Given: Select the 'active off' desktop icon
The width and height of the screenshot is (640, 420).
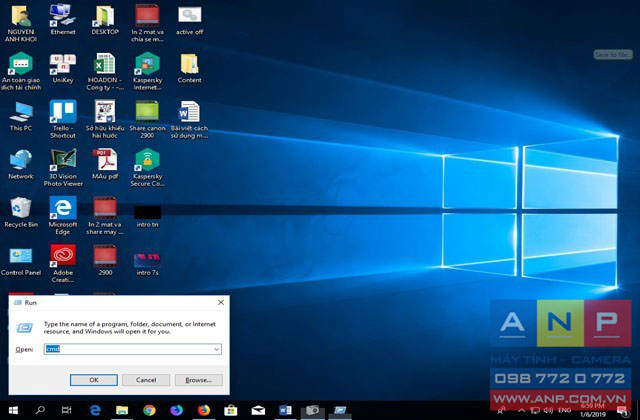Looking at the screenshot, I should 189,20.
